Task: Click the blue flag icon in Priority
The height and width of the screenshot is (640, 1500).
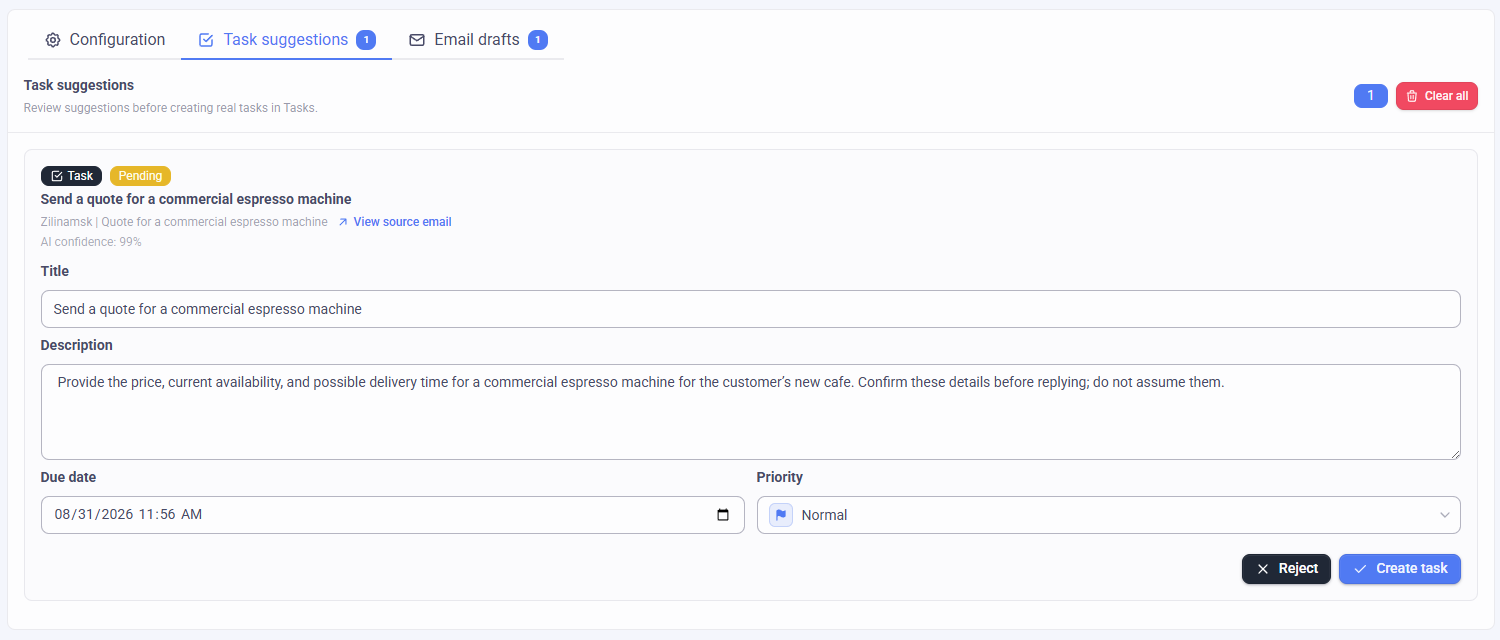Action: point(781,515)
